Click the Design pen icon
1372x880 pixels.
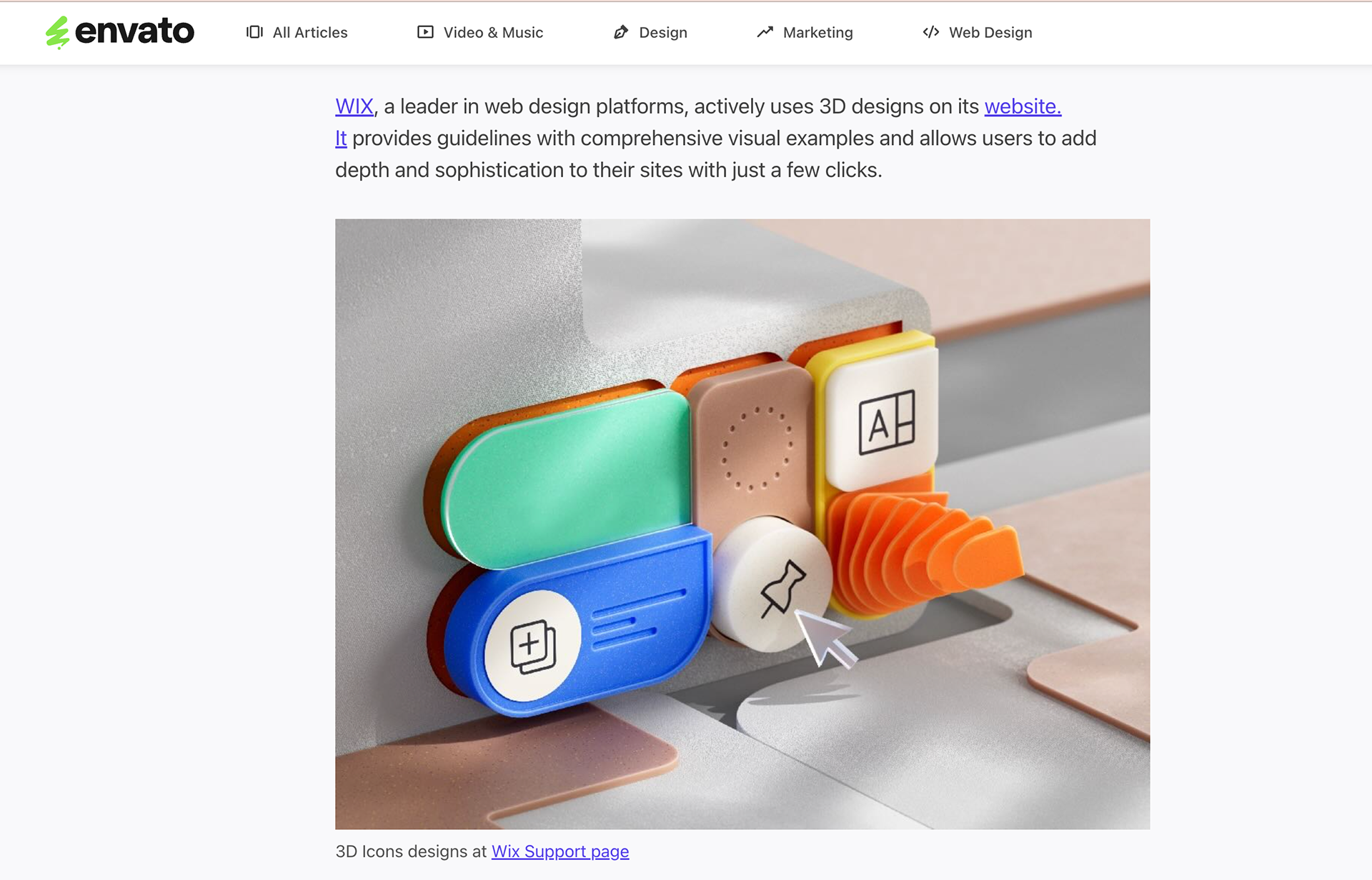pyautogui.click(x=621, y=32)
